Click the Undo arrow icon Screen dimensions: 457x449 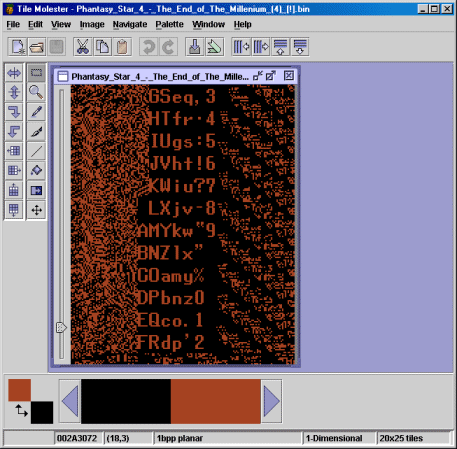tap(148, 47)
